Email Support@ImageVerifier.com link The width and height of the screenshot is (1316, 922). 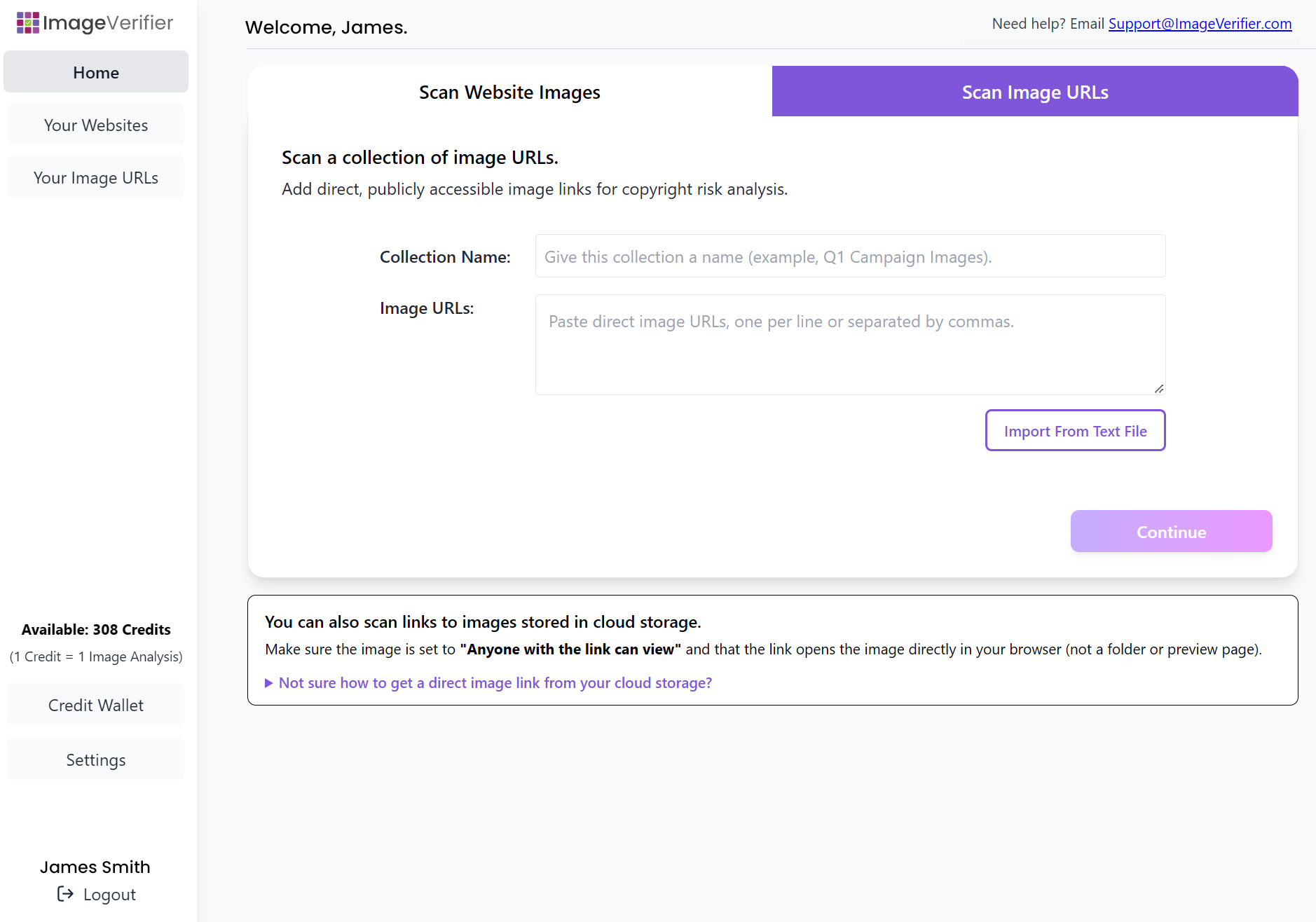[x=1200, y=24]
